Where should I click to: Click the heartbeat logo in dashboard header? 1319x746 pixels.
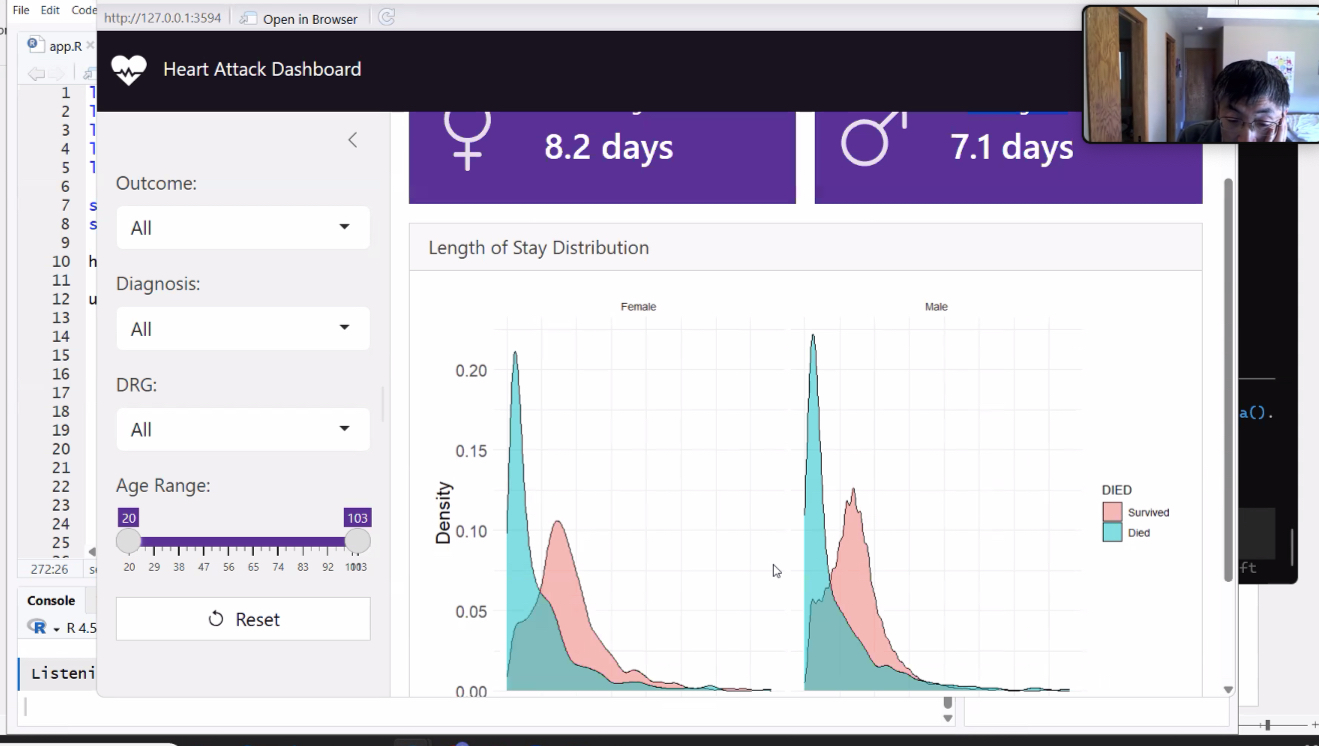128,70
